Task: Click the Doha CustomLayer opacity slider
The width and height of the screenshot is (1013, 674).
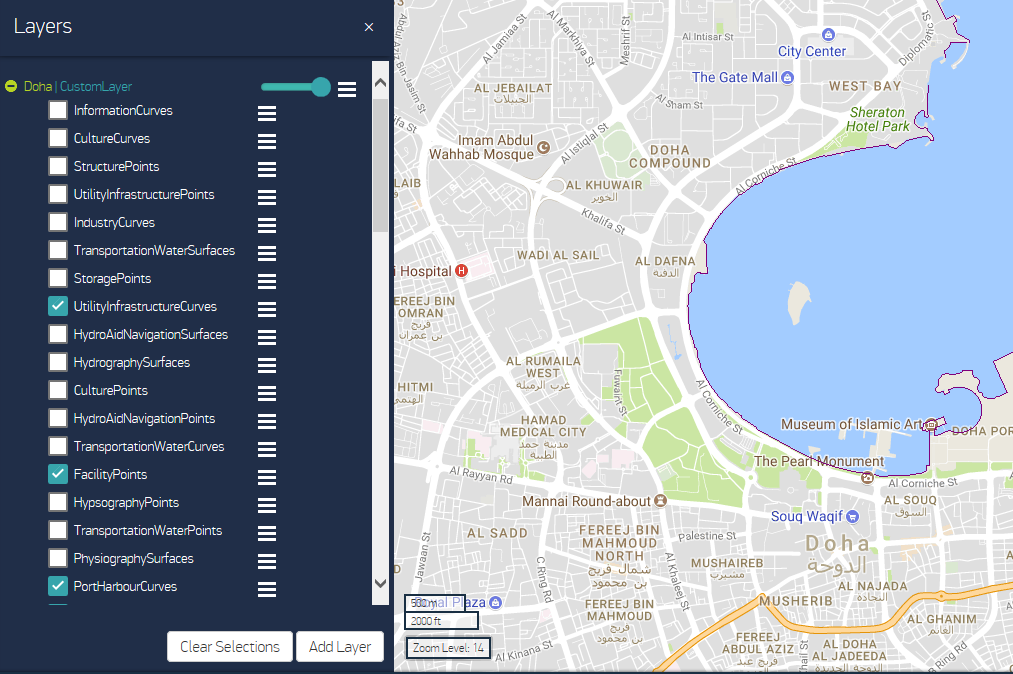Action: 296,87
